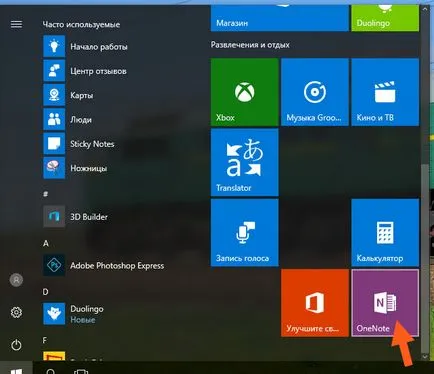The width and height of the screenshot is (434, 374).
Task: Click the Sticky Notes label
Action: click(x=92, y=144)
